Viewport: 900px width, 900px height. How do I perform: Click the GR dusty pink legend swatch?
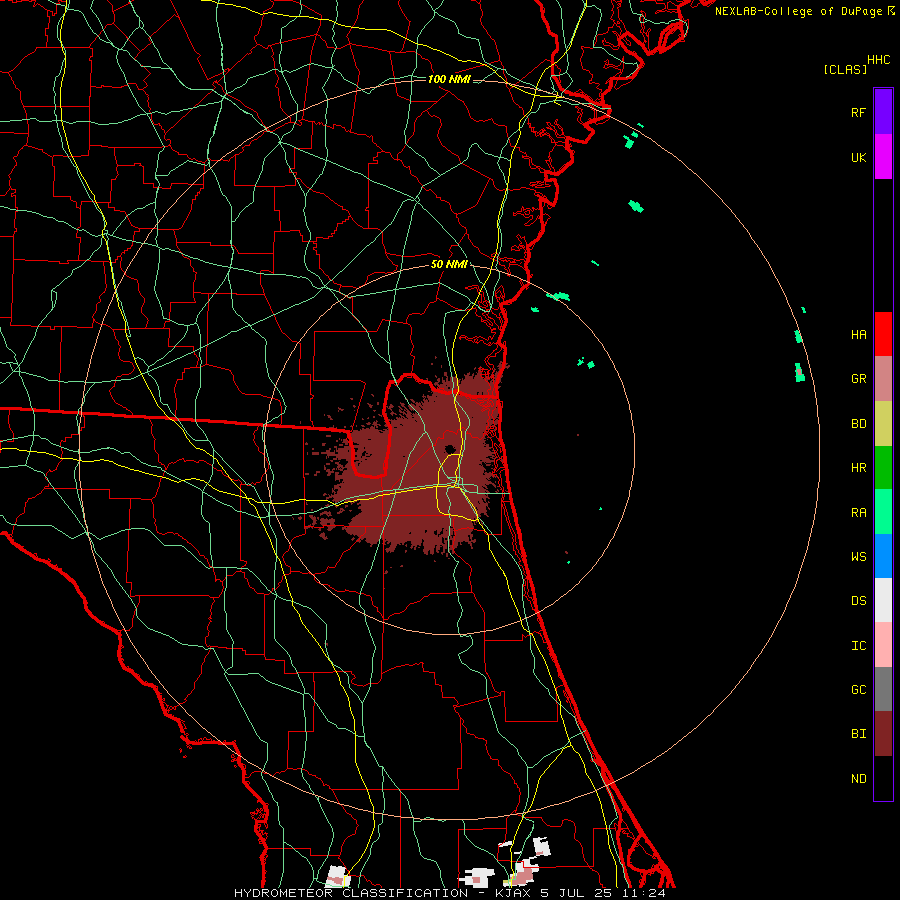[883, 379]
